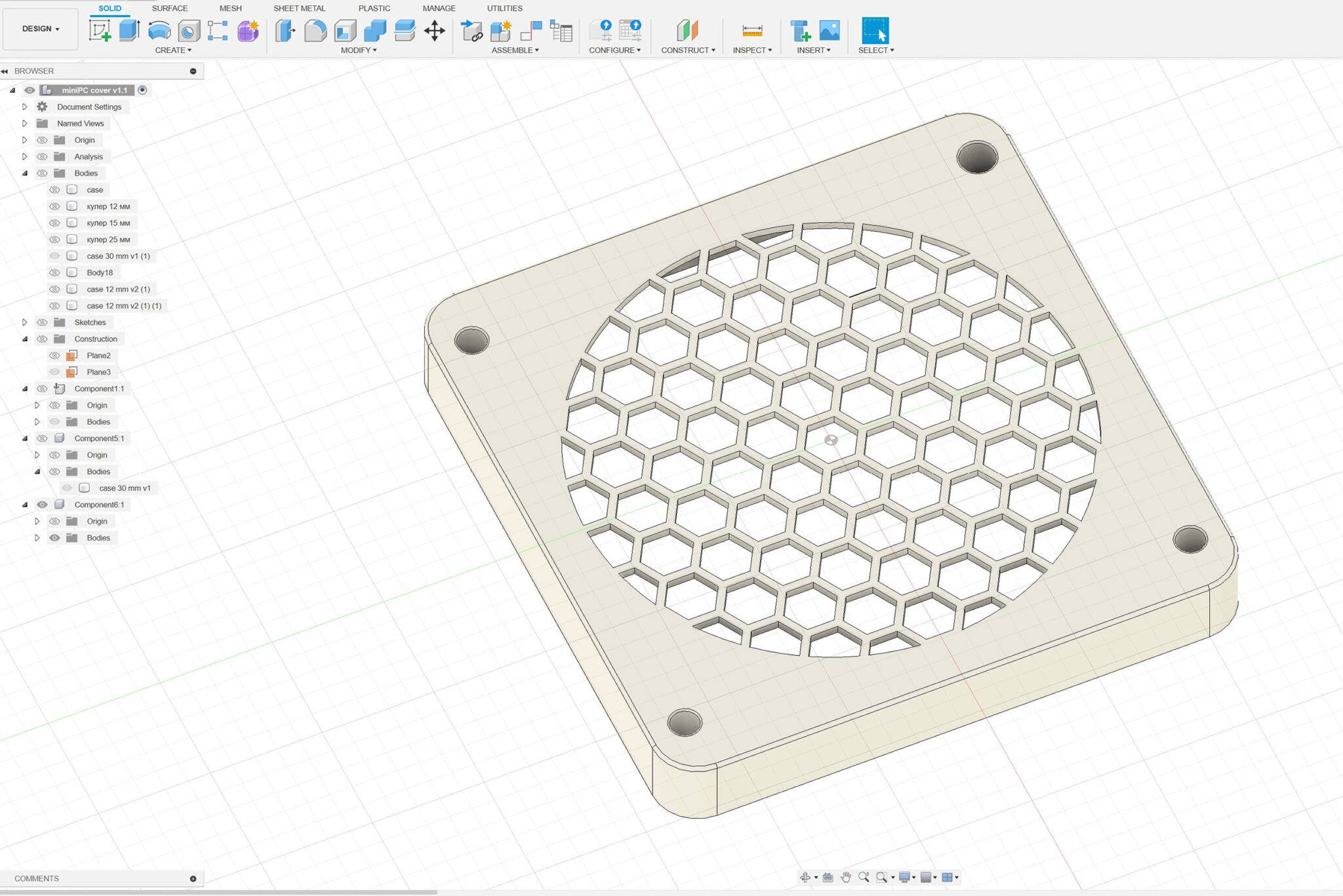
Task: Click the Create Sketch tool icon
Action: [100, 30]
